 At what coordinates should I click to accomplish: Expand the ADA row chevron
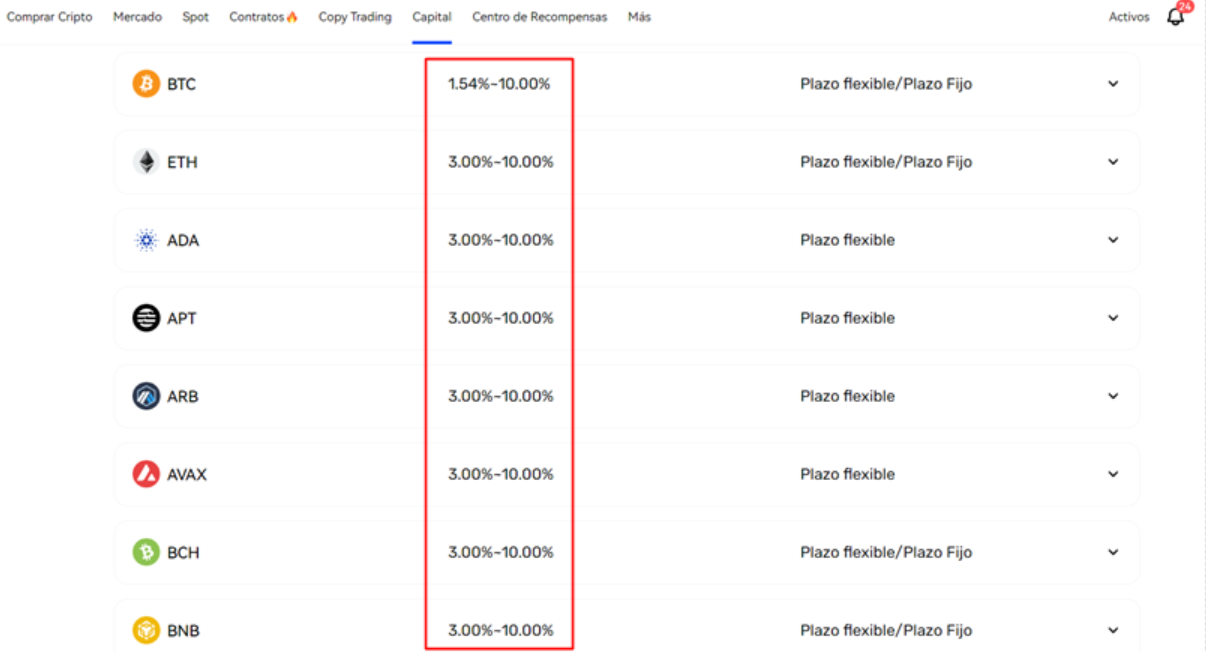pyautogui.click(x=1113, y=240)
